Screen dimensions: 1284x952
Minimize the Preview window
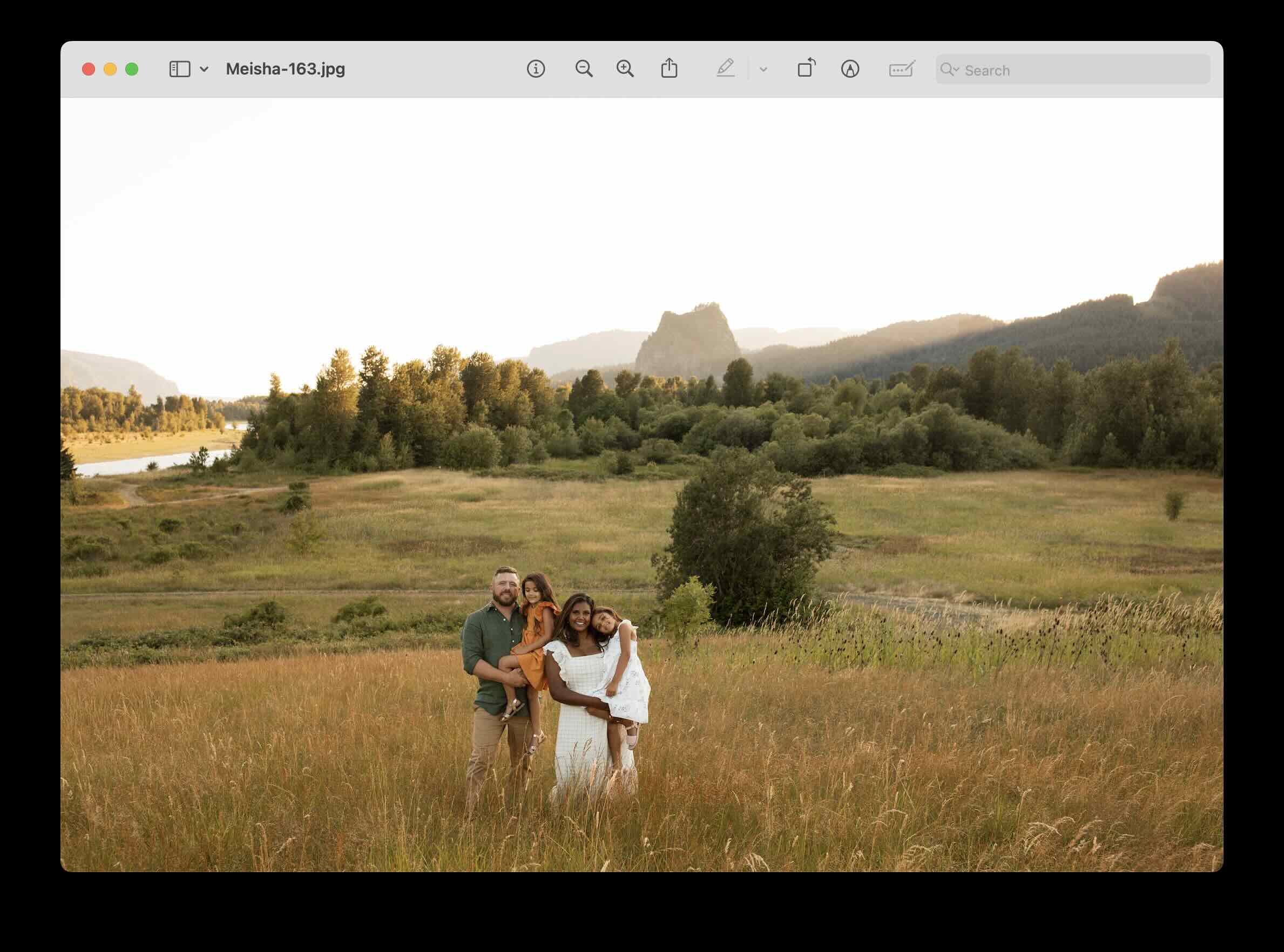click(x=110, y=69)
